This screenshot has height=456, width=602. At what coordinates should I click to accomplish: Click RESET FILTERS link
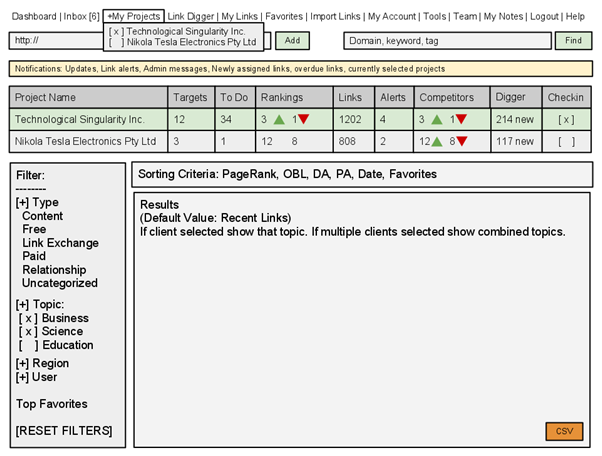pyautogui.click(x=64, y=431)
